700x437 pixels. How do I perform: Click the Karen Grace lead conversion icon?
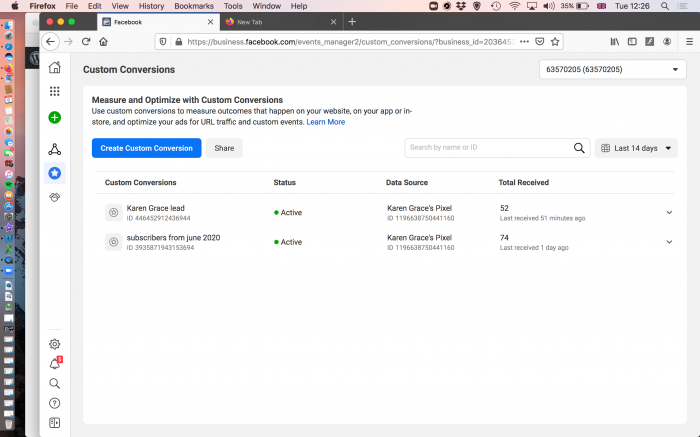[114, 212]
